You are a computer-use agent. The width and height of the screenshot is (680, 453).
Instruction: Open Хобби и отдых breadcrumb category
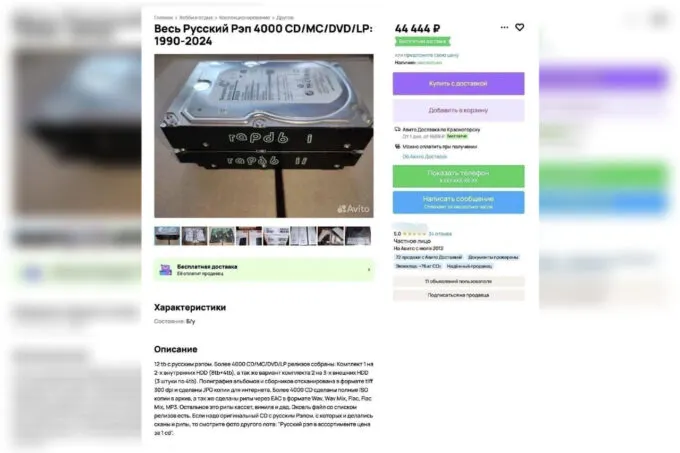point(196,18)
